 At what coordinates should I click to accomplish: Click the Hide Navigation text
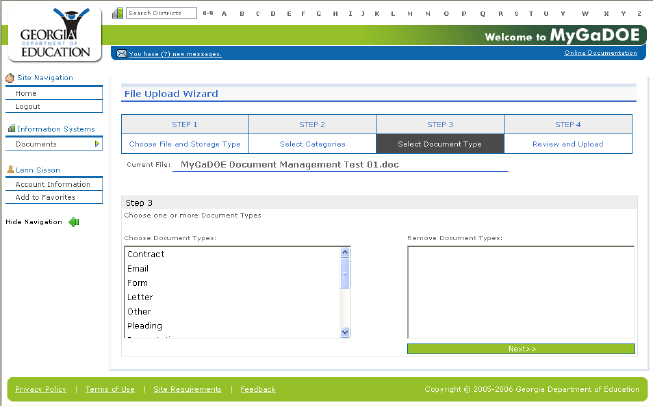point(34,222)
